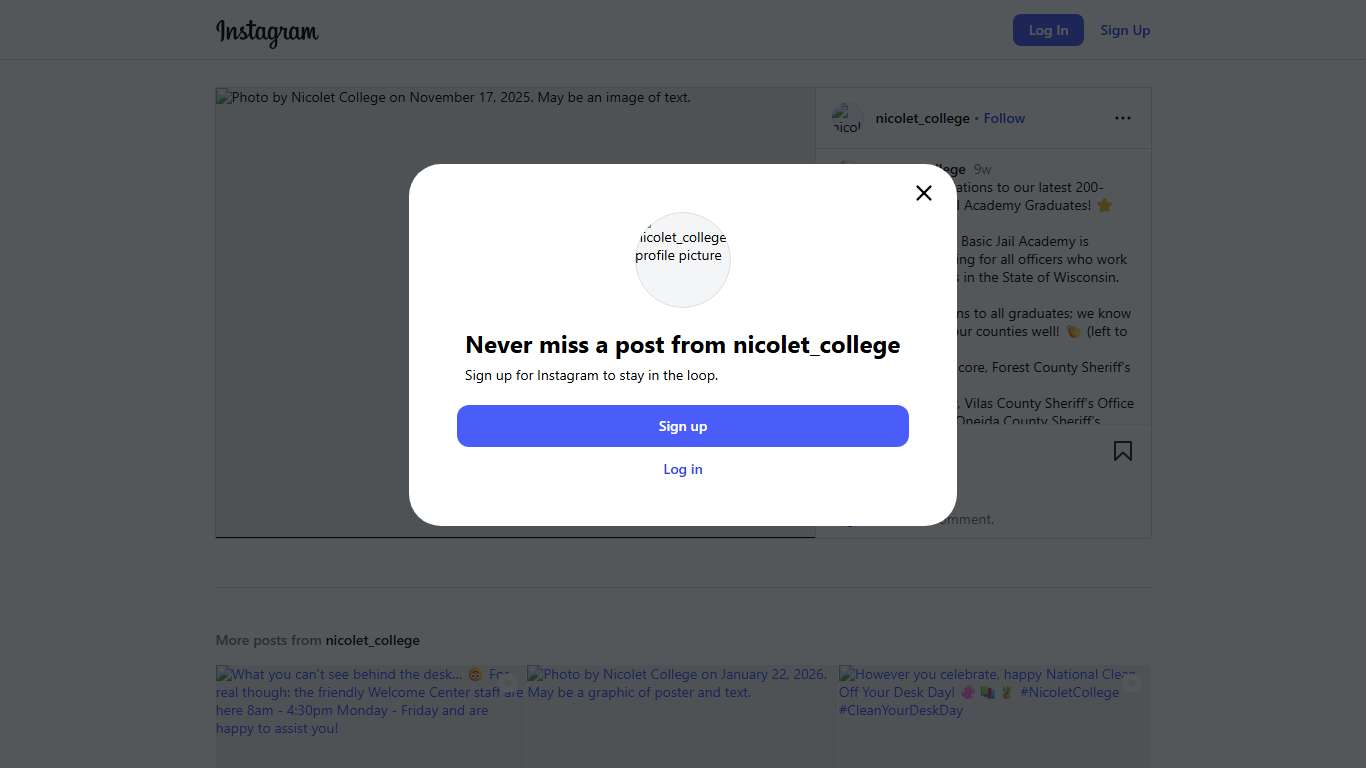
Task: Open the three-dot more options menu
Action: click(1123, 118)
